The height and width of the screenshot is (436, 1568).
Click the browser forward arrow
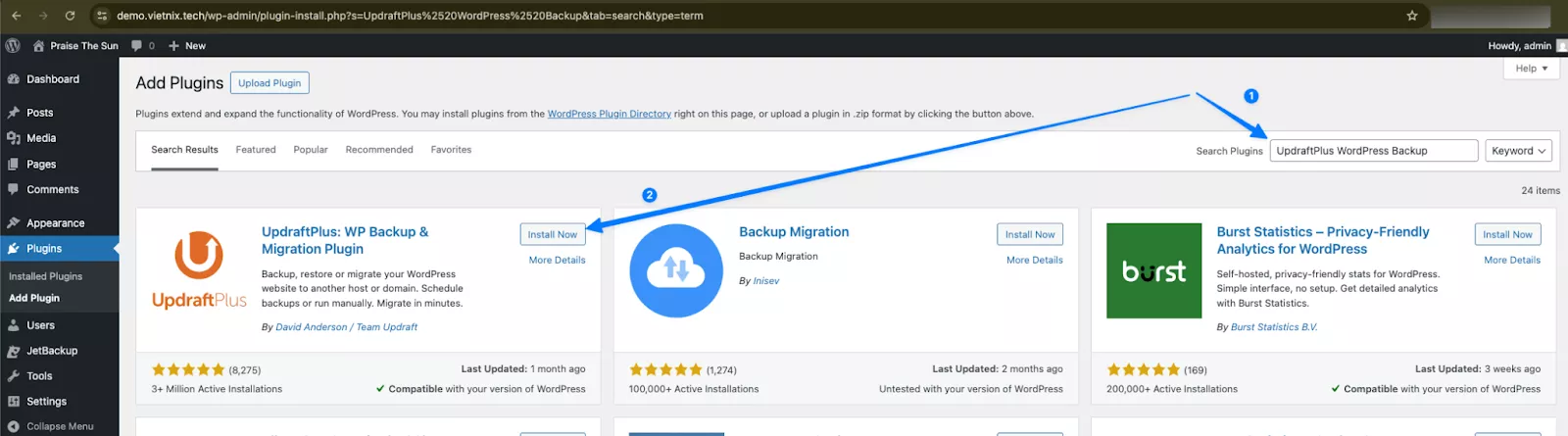(43, 16)
